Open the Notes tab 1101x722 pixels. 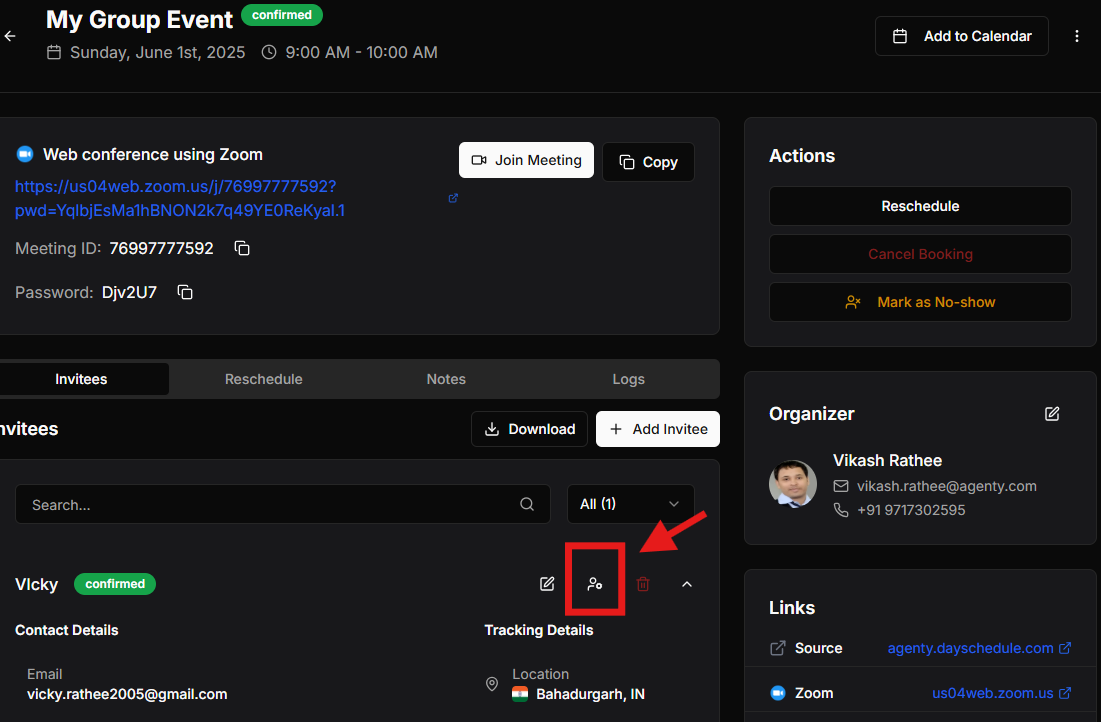coord(446,379)
